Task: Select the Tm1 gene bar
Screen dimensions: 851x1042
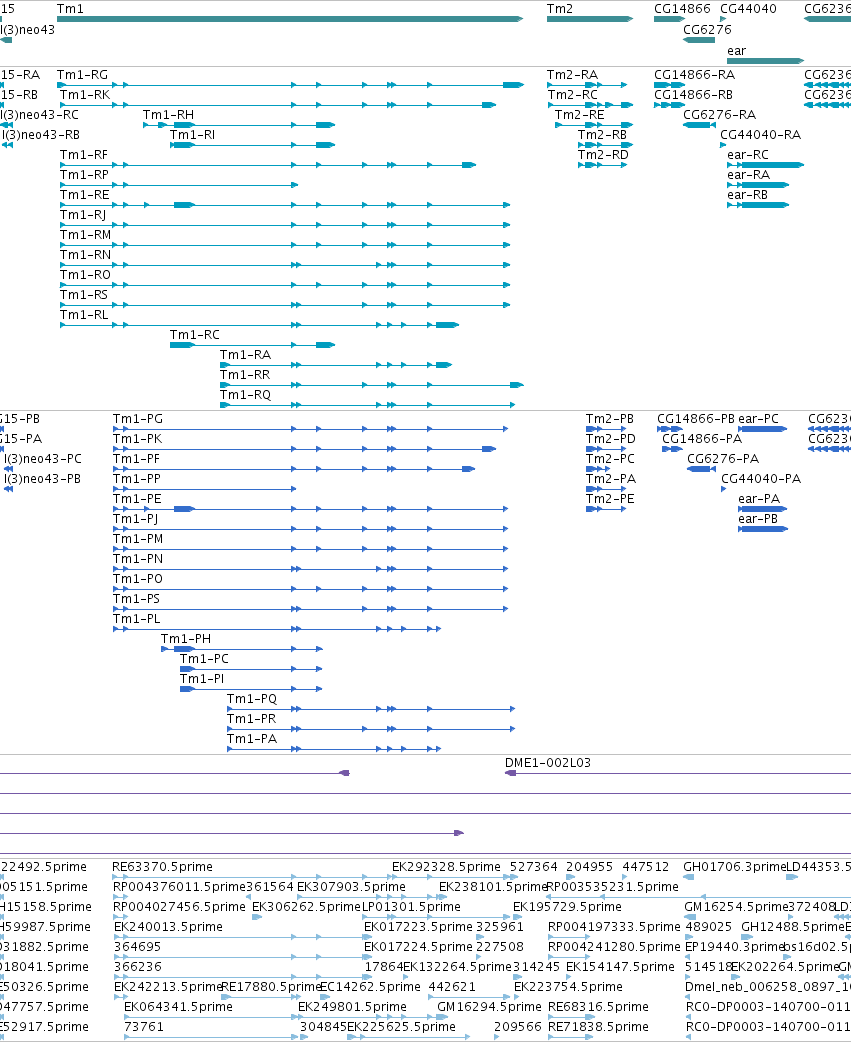Action: [x=290, y=19]
